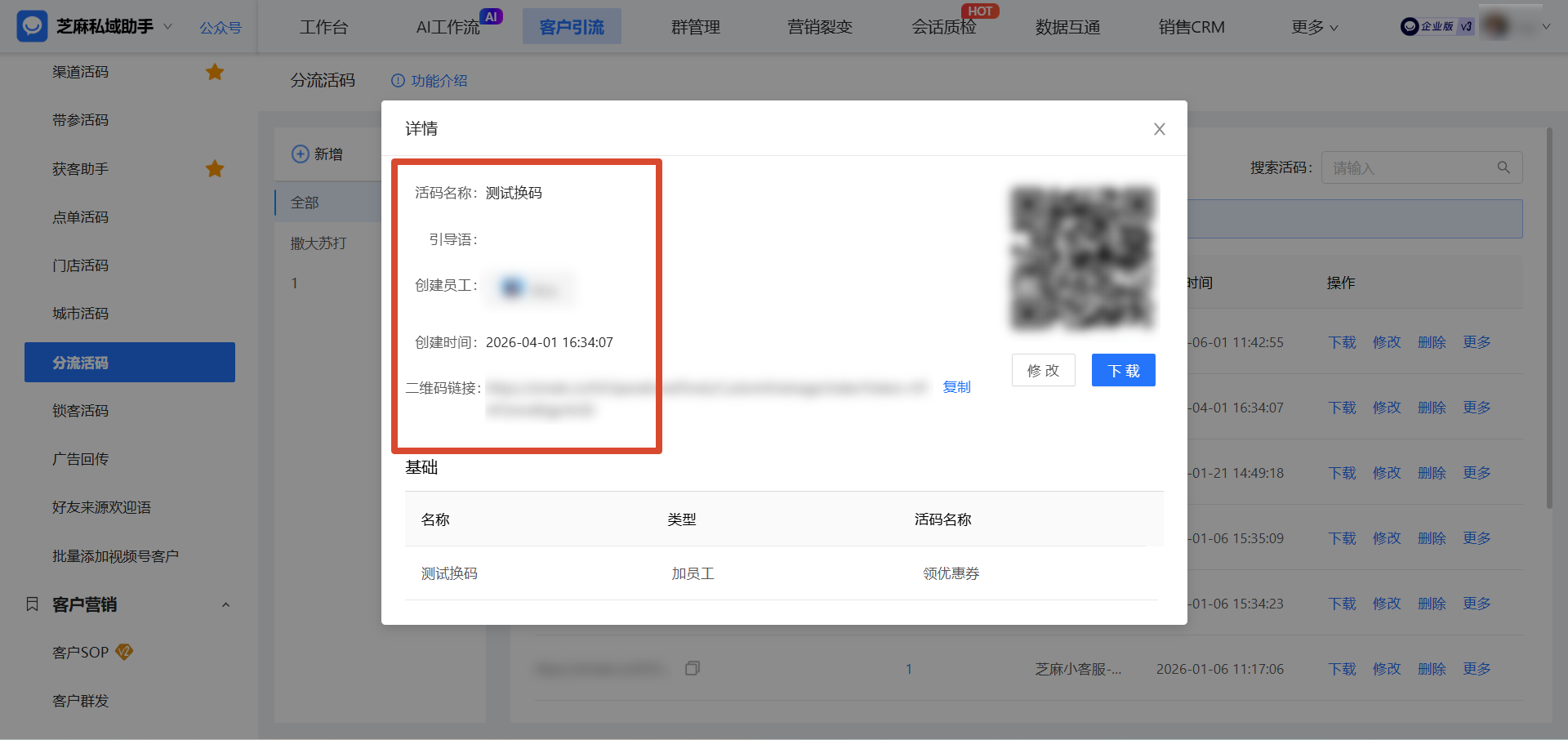Click the QR code image
The height and width of the screenshot is (740, 1568).
pyautogui.click(x=1083, y=258)
